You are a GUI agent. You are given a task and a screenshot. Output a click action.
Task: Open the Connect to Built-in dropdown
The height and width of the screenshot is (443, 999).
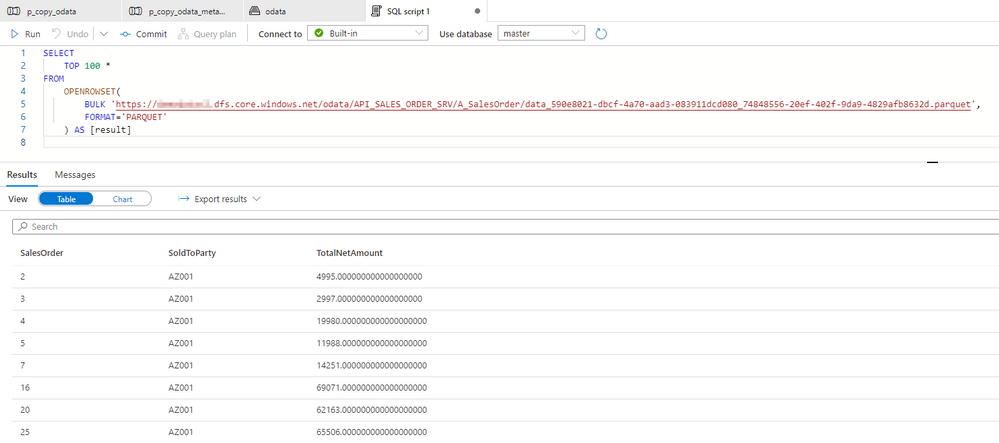(x=367, y=34)
